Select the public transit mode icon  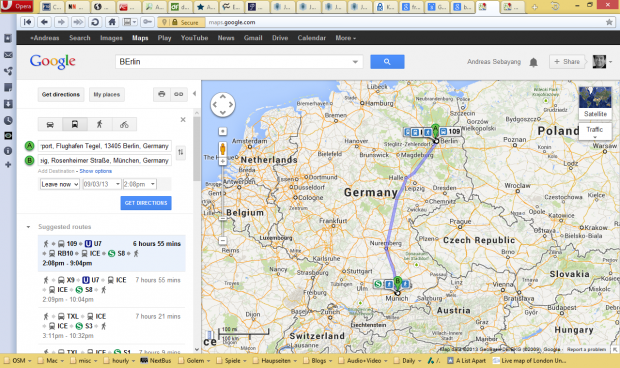tap(75, 125)
